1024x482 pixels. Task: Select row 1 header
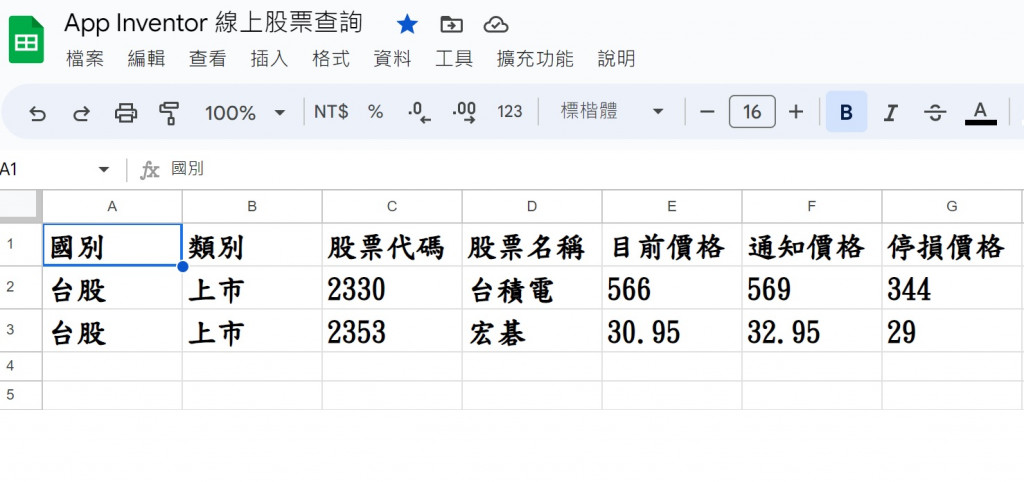21,244
